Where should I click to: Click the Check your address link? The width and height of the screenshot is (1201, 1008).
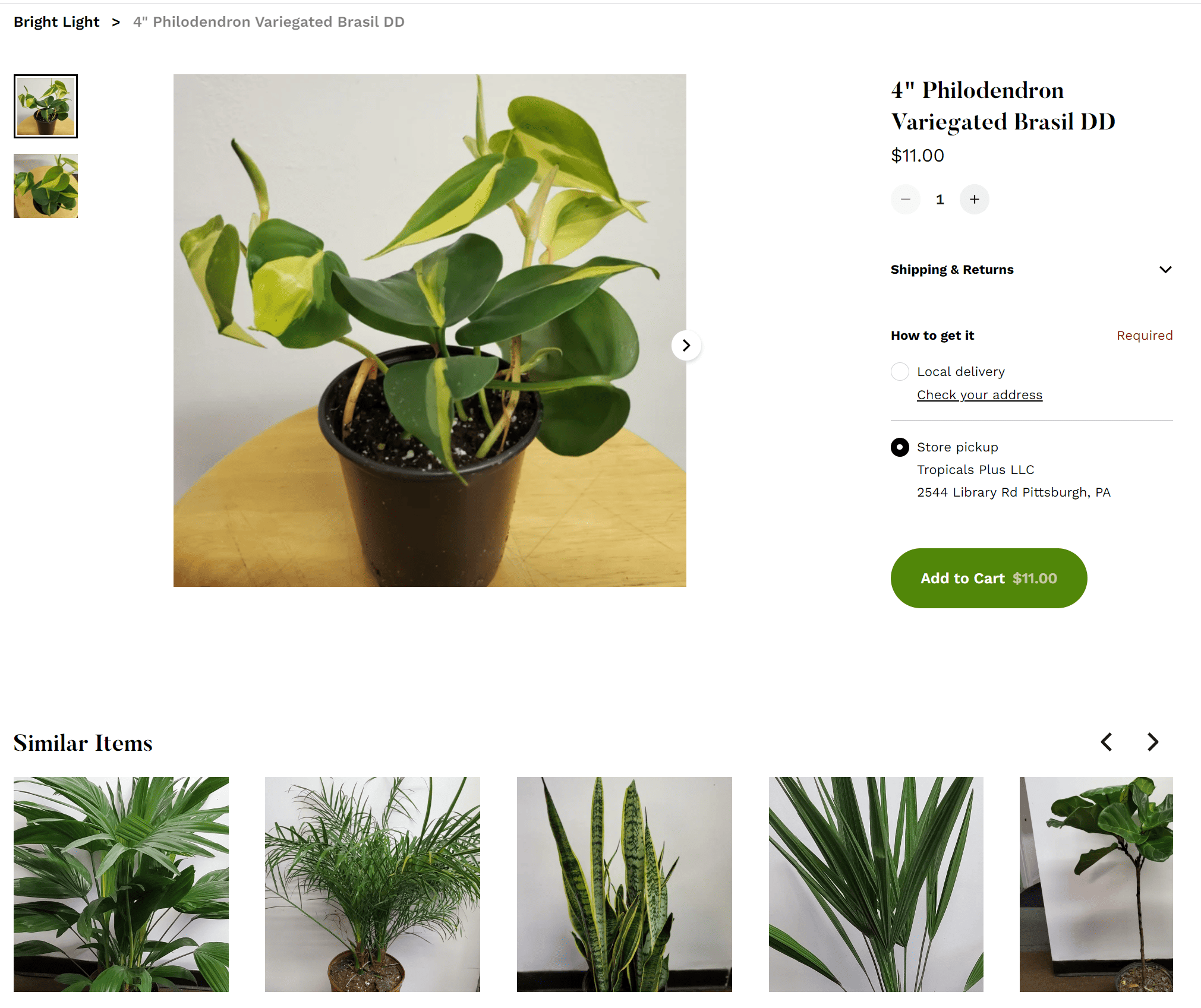point(980,394)
